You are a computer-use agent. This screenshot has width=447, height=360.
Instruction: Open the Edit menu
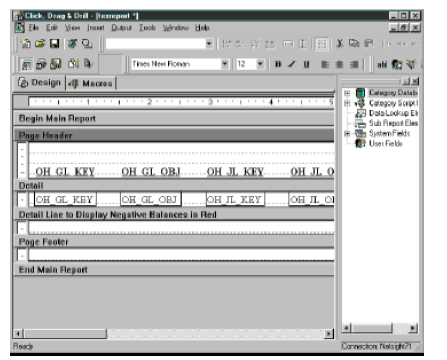point(52,28)
